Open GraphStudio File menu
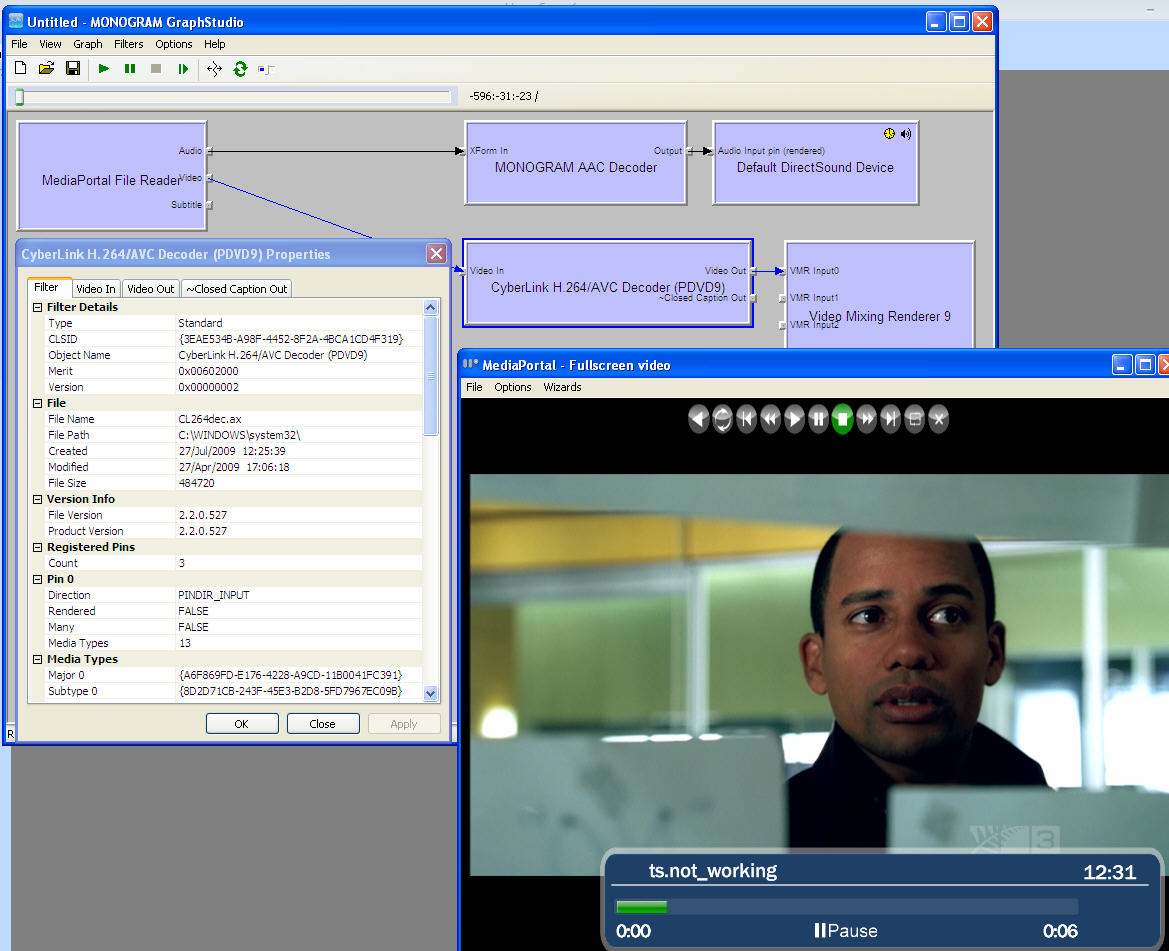 click(x=19, y=44)
